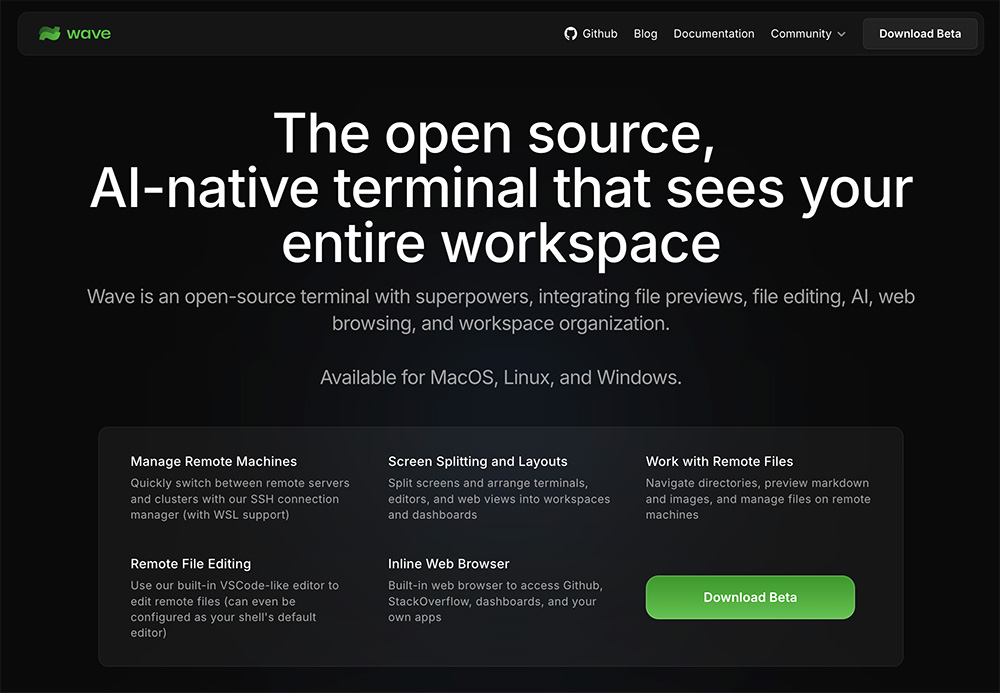
Task: Click the GitHub octocat icon
Action: (x=570, y=34)
